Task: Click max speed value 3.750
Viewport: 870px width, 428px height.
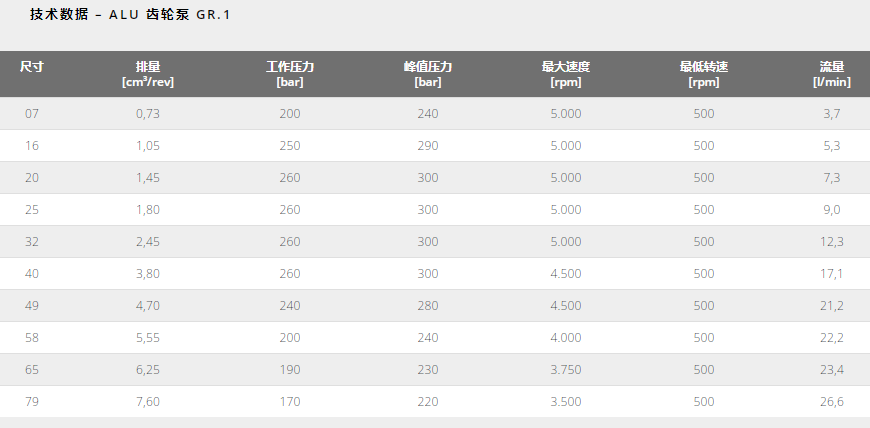Action: (x=566, y=370)
